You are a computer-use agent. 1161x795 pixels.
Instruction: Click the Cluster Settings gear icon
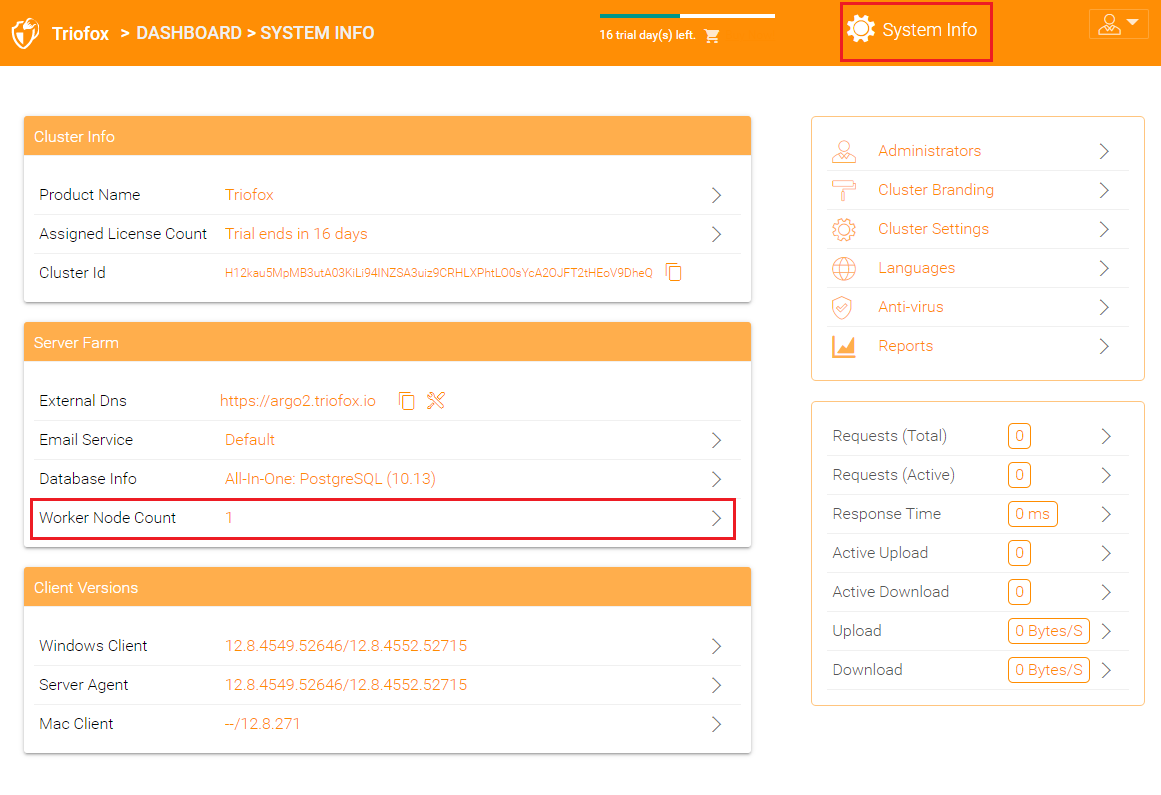[x=843, y=229]
